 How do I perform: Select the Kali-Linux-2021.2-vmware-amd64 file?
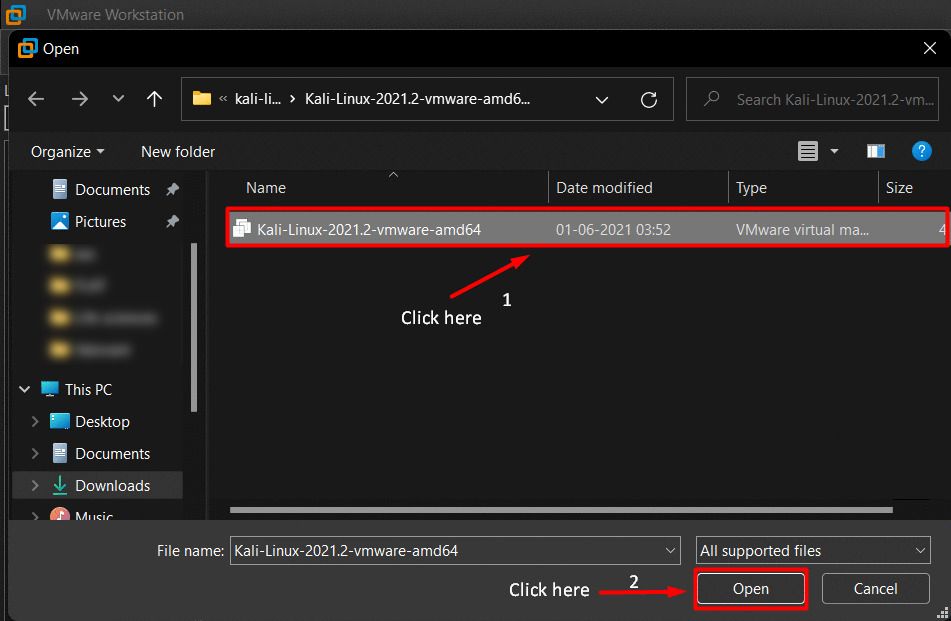click(x=368, y=229)
